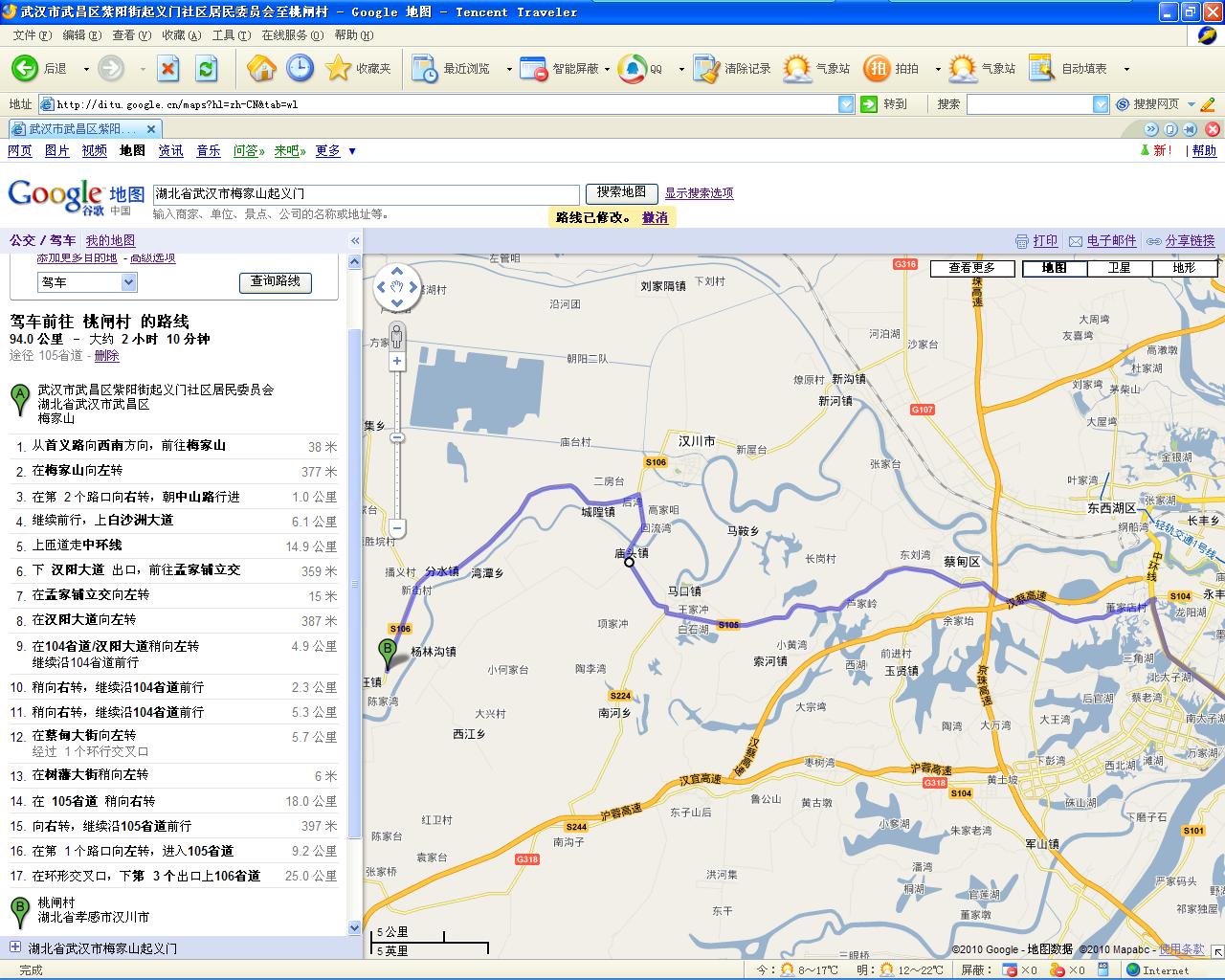Expand the 更多 more services arrow
The image size is (1225, 980).
click(x=352, y=151)
